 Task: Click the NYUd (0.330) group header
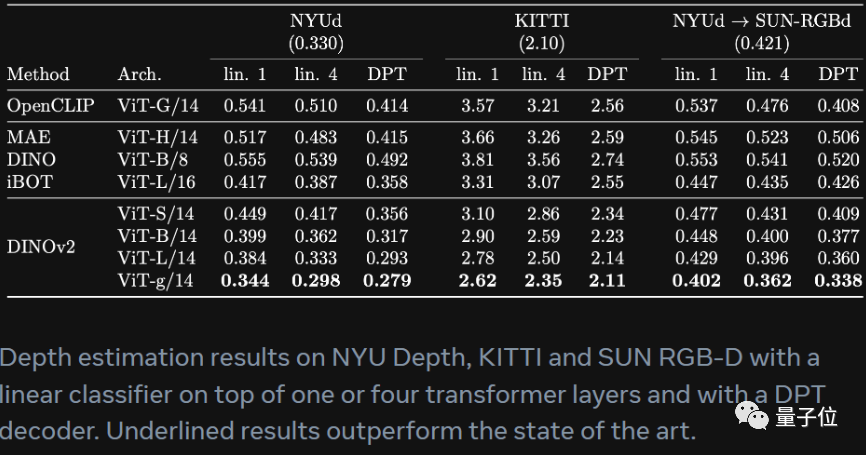[x=316, y=31]
